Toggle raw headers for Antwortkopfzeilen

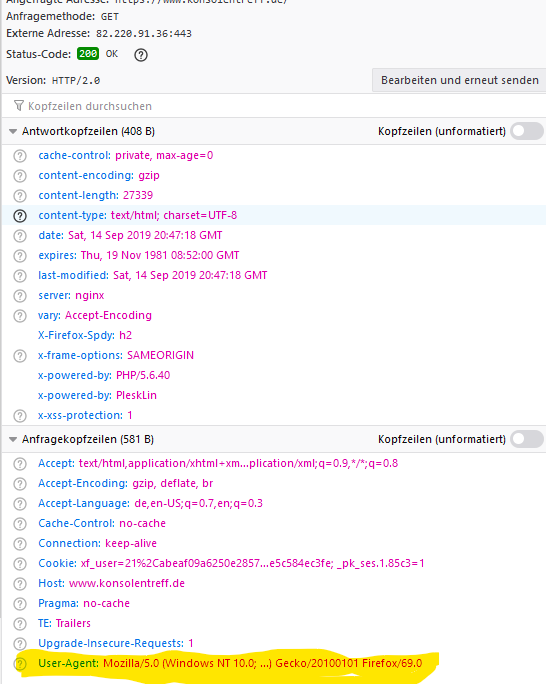(x=527, y=131)
